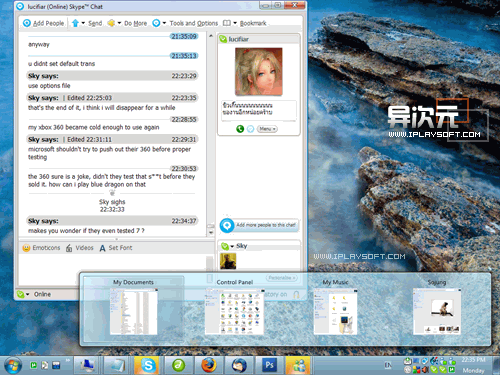
Task: Click the Set Font button
Action: pyautogui.click(x=116, y=248)
